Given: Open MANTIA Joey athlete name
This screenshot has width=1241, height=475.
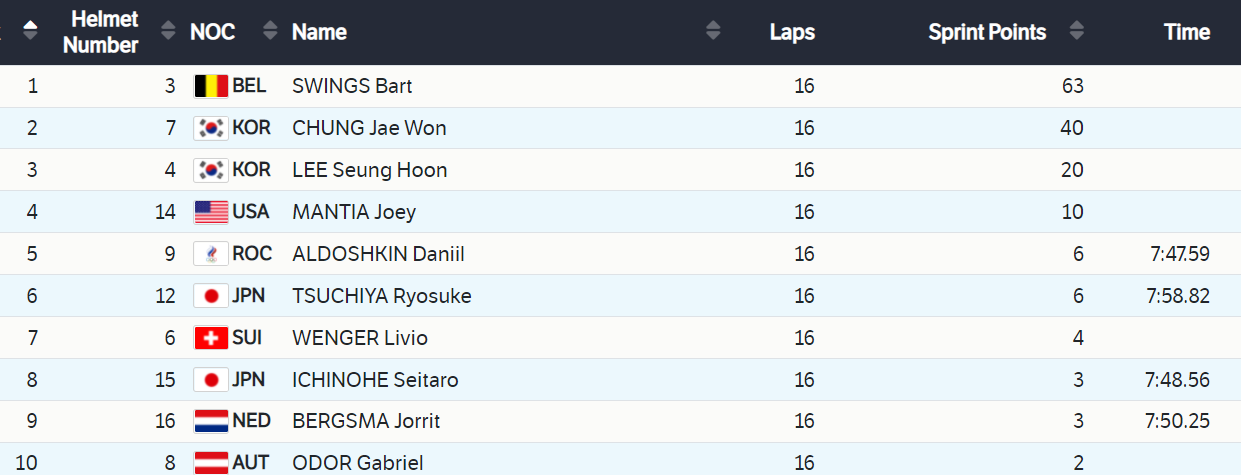Looking at the screenshot, I should coord(354,212).
